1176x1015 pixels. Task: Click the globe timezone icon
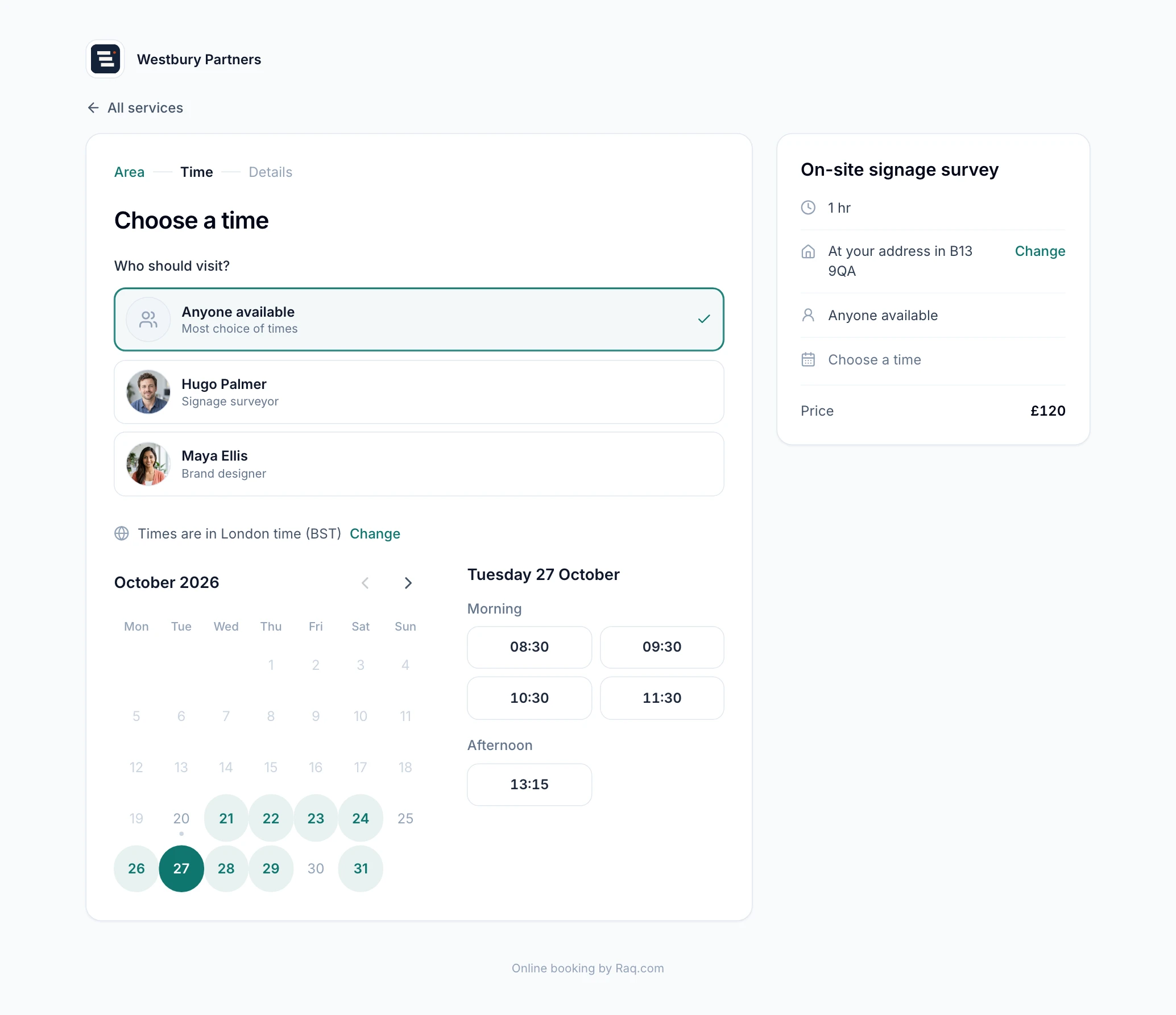click(x=122, y=533)
